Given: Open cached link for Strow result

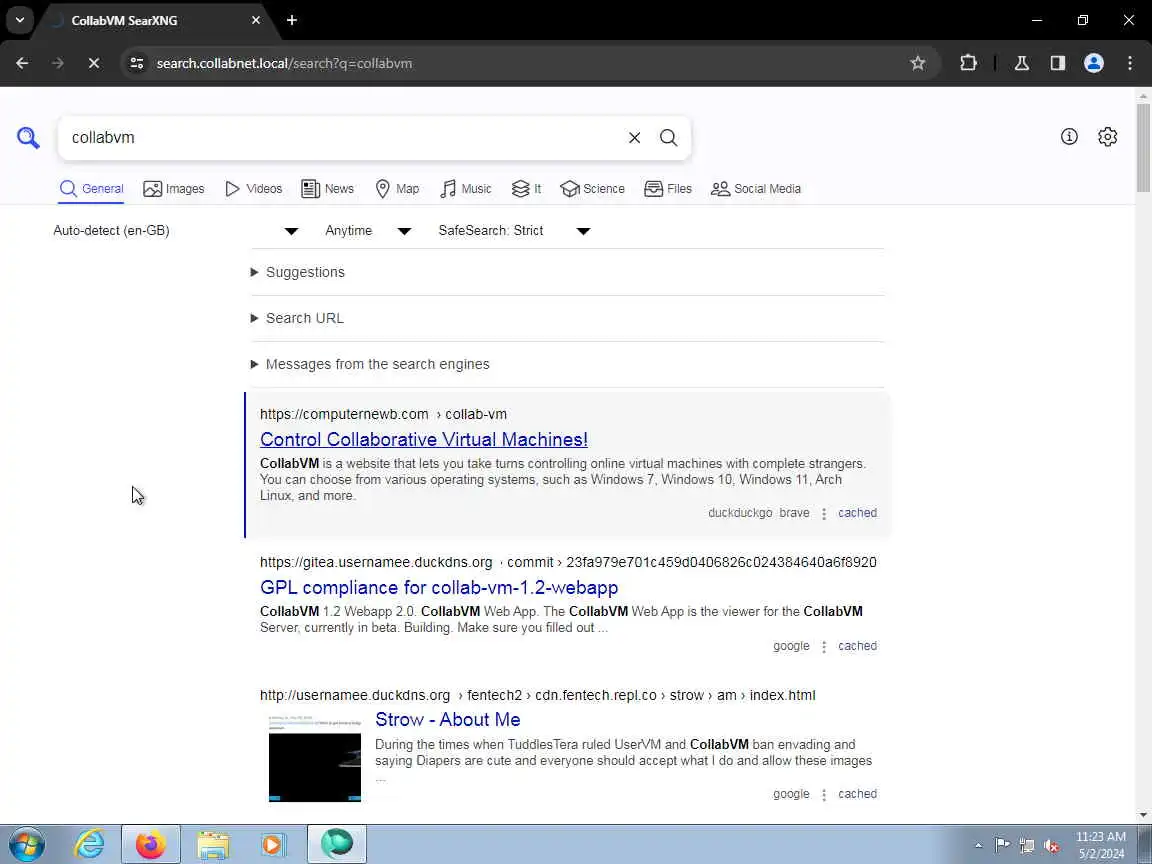Looking at the screenshot, I should click(857, 793).
